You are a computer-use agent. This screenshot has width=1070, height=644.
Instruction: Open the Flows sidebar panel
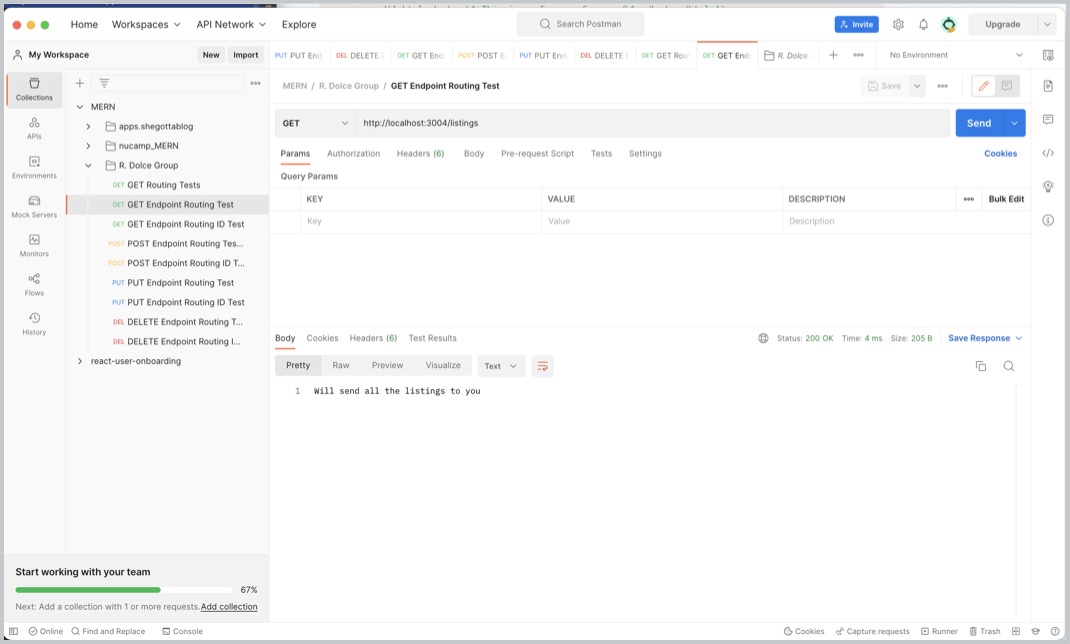click(x=34, y=284)
